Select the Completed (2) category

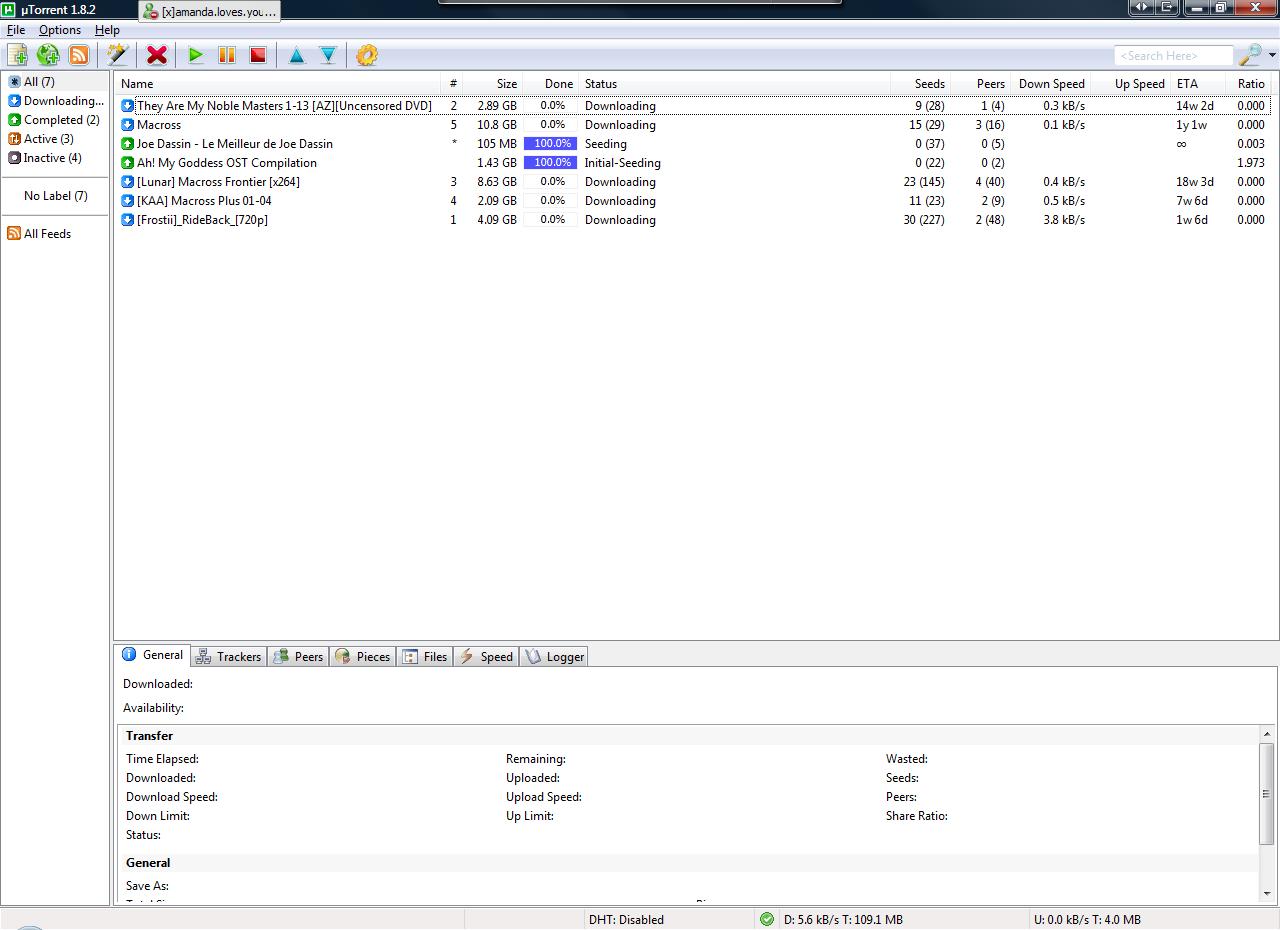pyautogui.click(x=61, y=120)
